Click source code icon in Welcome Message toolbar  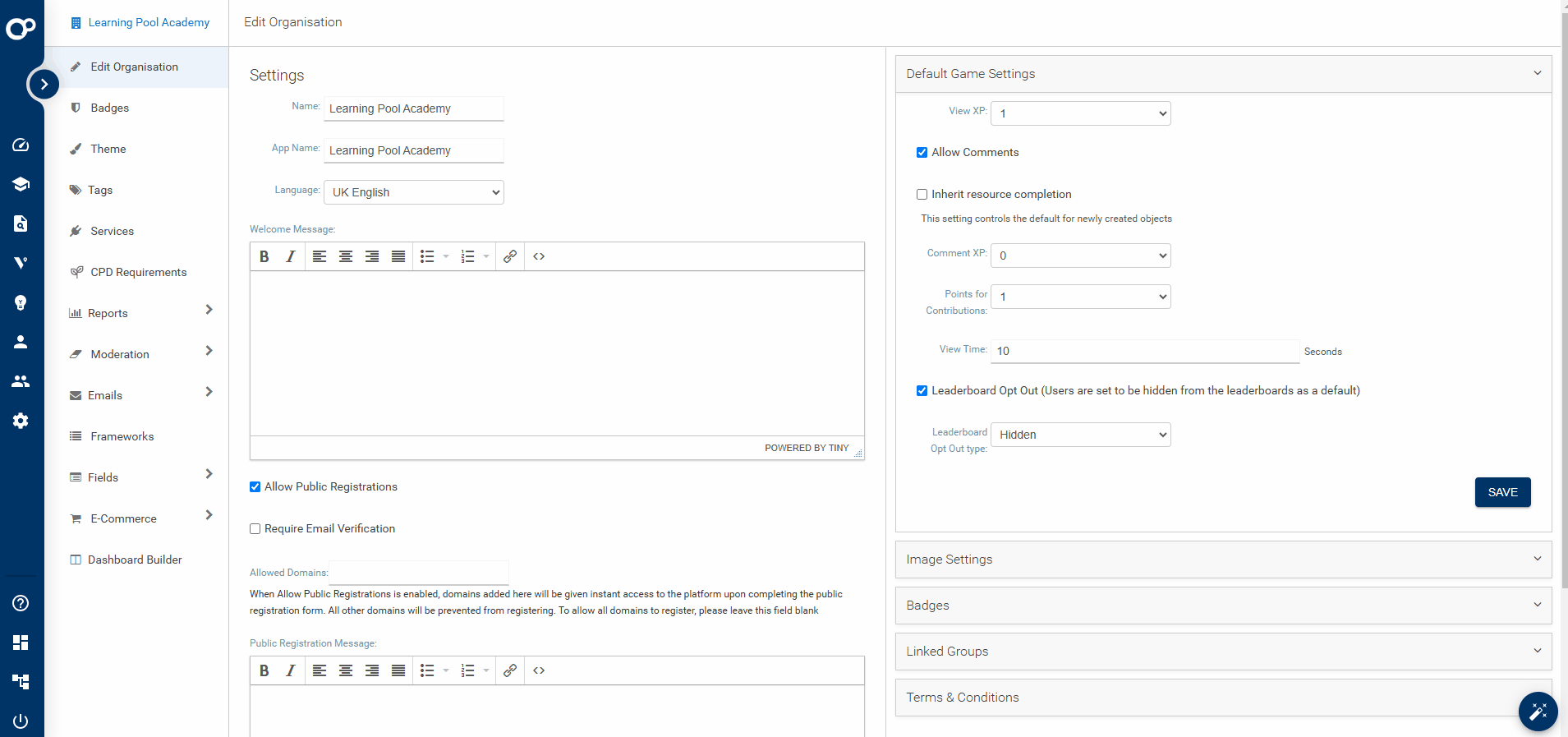pos(539,256)
